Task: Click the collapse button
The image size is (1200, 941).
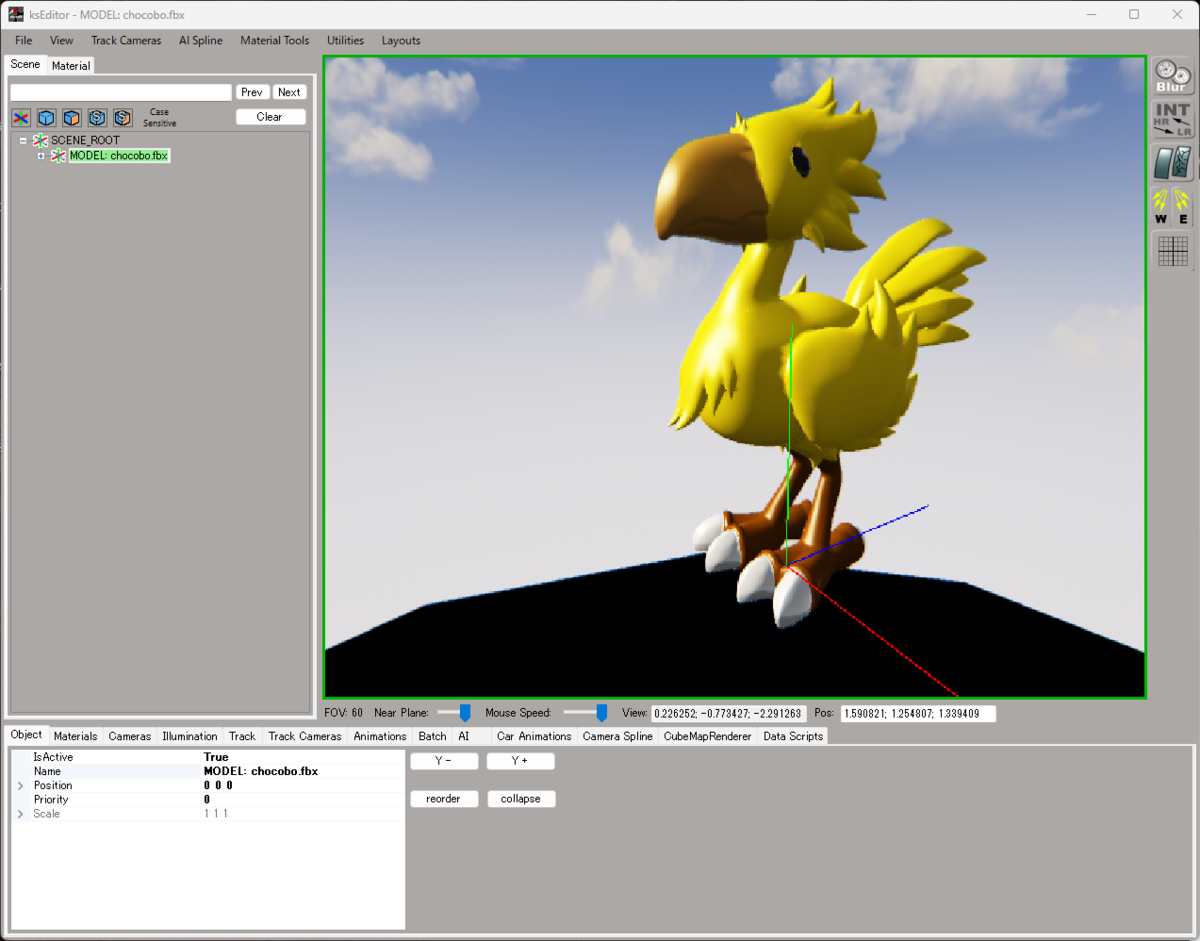Action: pos(520,799)
